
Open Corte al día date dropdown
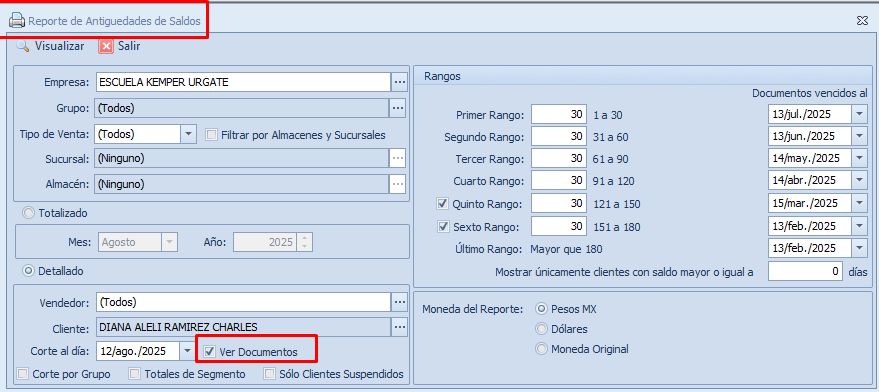click(x=188, y=351)
